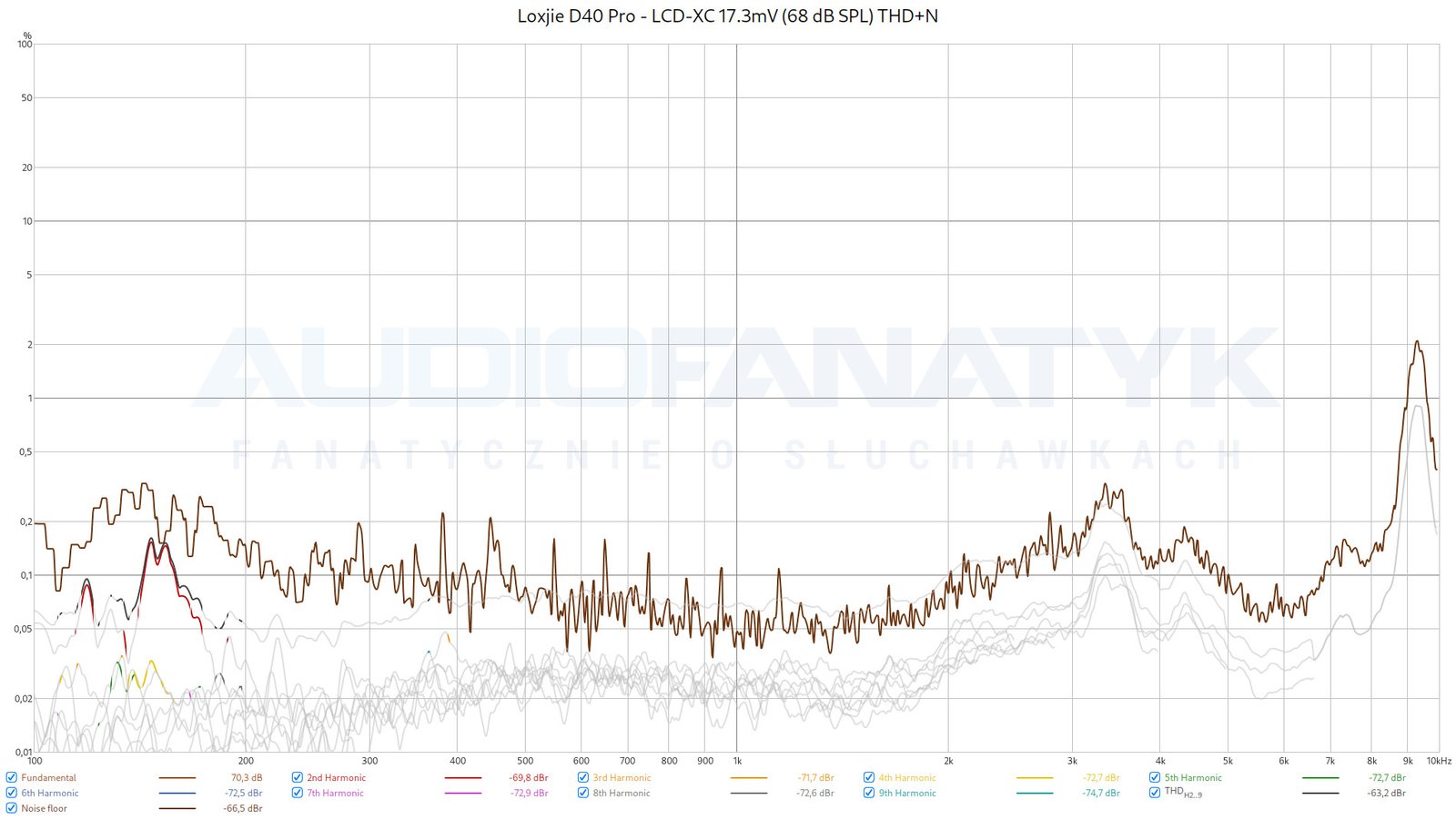This screenshot has width=1456, height=820.
Task: Uncheck the 9th Harmonic checkbox
Action: 869,793
